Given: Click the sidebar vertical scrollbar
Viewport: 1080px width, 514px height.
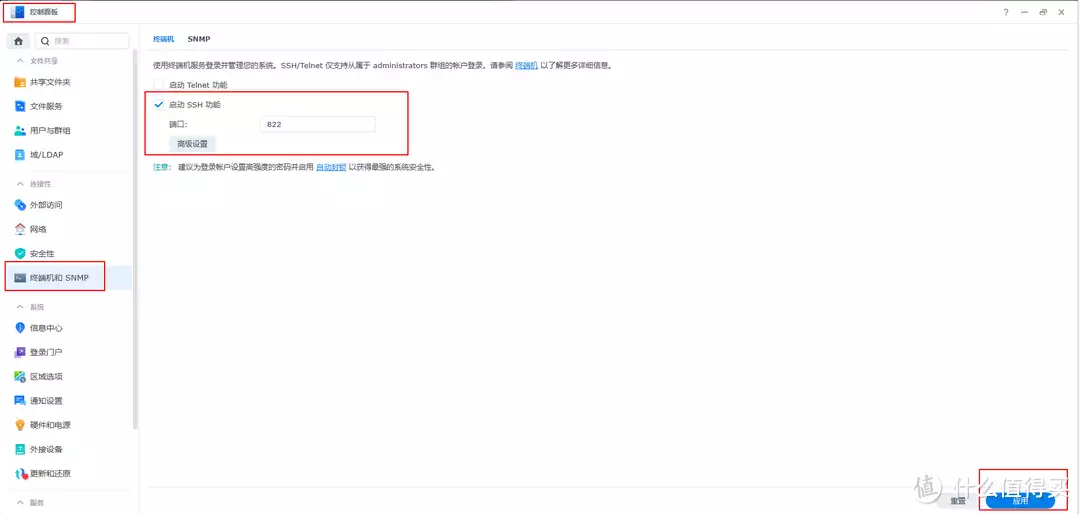Looking at the screenshot, I should pos(135,241).
